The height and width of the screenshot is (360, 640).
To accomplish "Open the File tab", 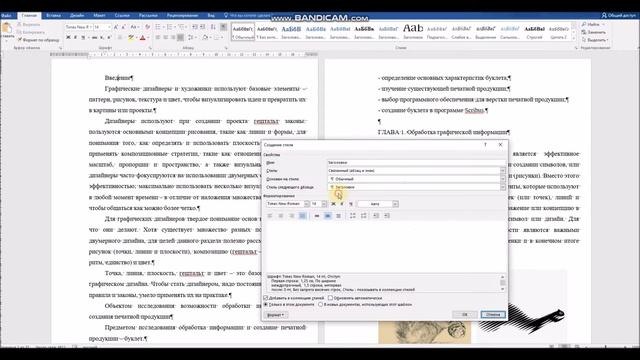I will click(x=6, y=16).
